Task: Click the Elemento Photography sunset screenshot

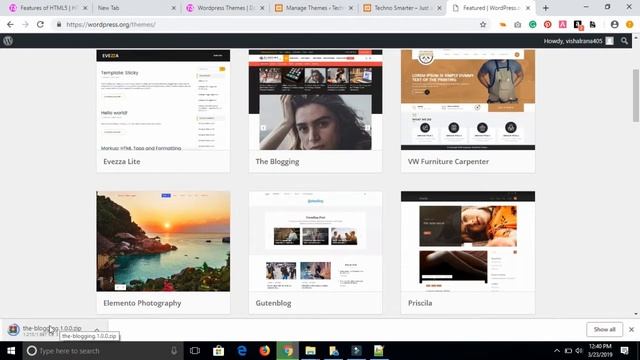Action: pyautogui.click(x=163, y=241)
